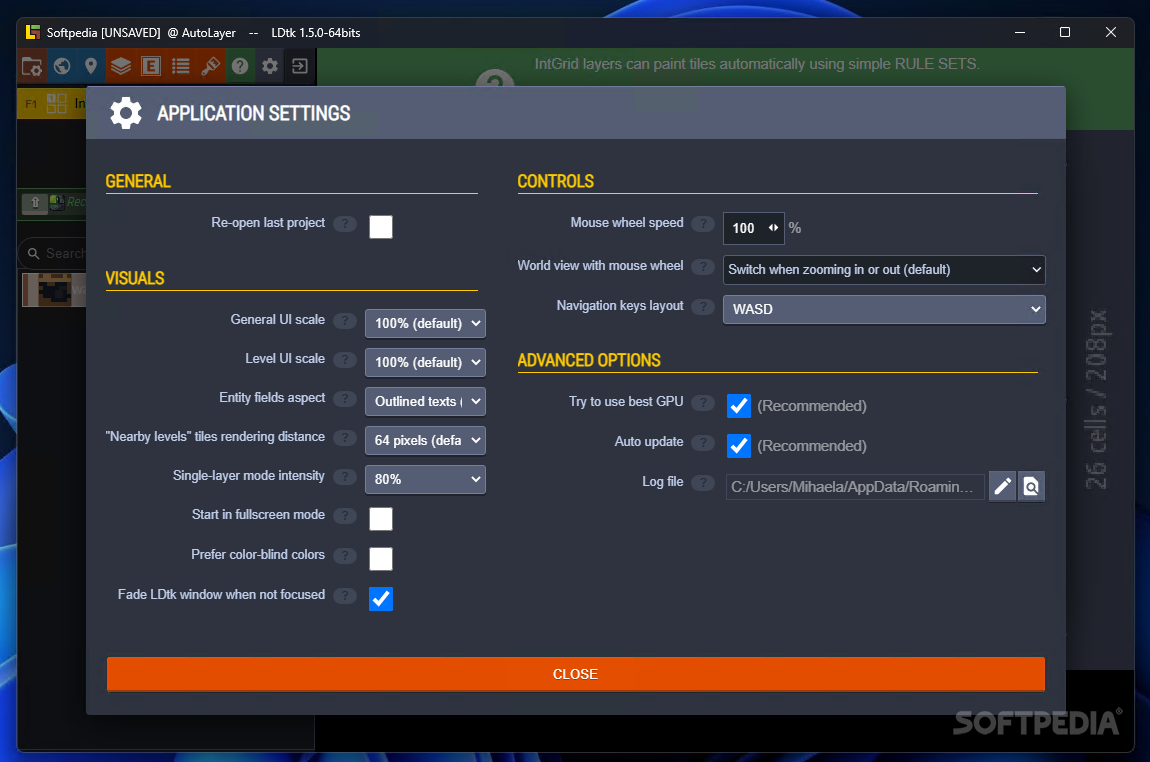Open Level UI scale dropdown
Viewport: 1150px width, 762px height.
[425, 362]
